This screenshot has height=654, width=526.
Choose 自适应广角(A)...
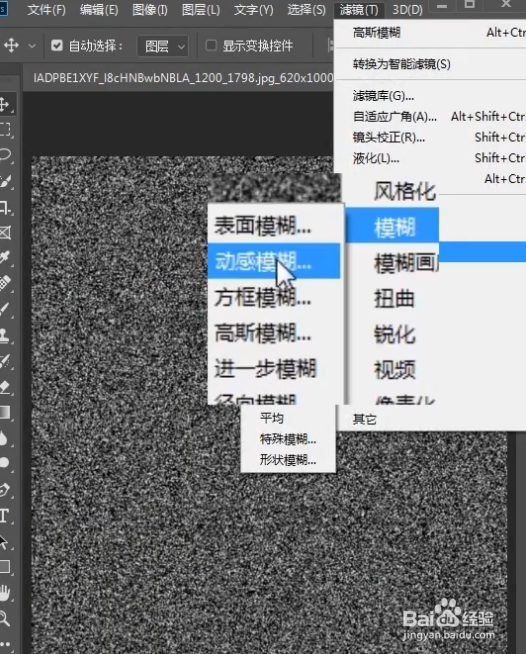(430, 116)
